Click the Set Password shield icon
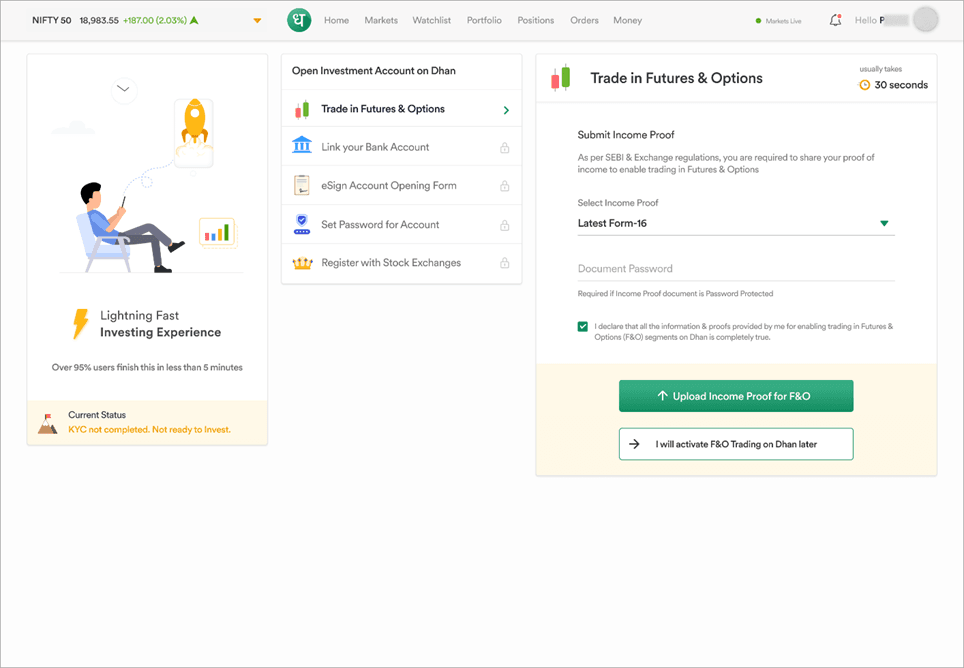This screenshot has height=668, width=964. tap(301, 224)
